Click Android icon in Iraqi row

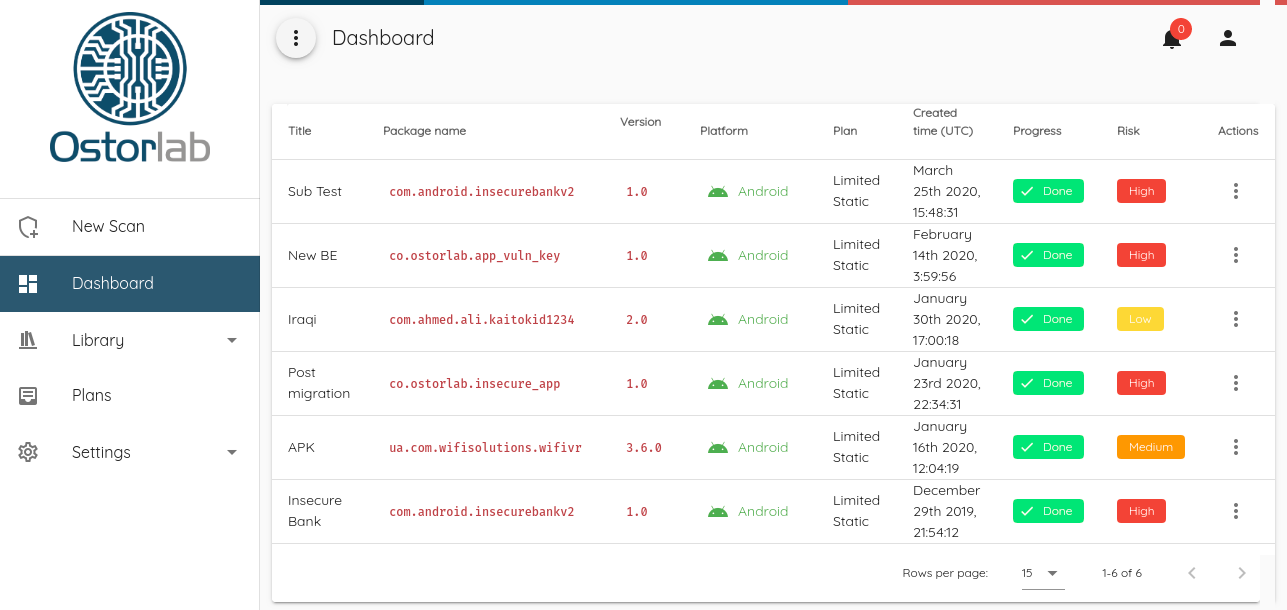click(717, 320)
